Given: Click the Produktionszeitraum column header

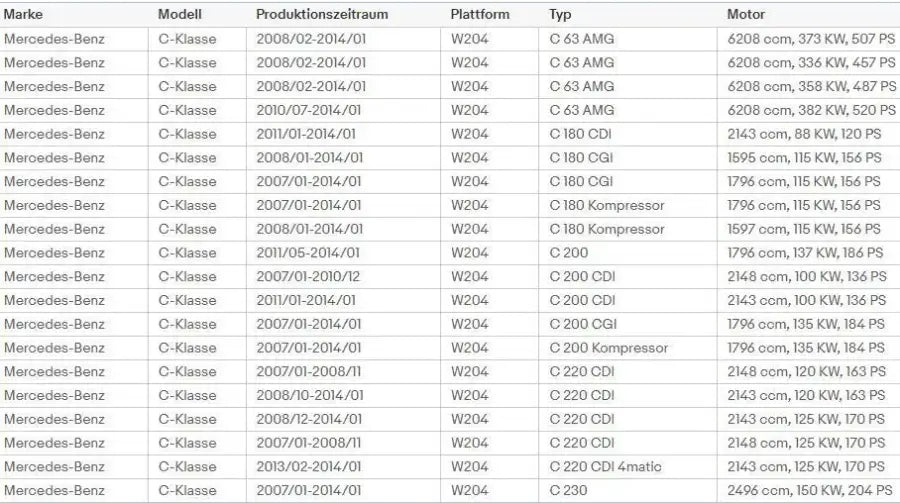Looking at the screenshot, I should pos(322,15).
